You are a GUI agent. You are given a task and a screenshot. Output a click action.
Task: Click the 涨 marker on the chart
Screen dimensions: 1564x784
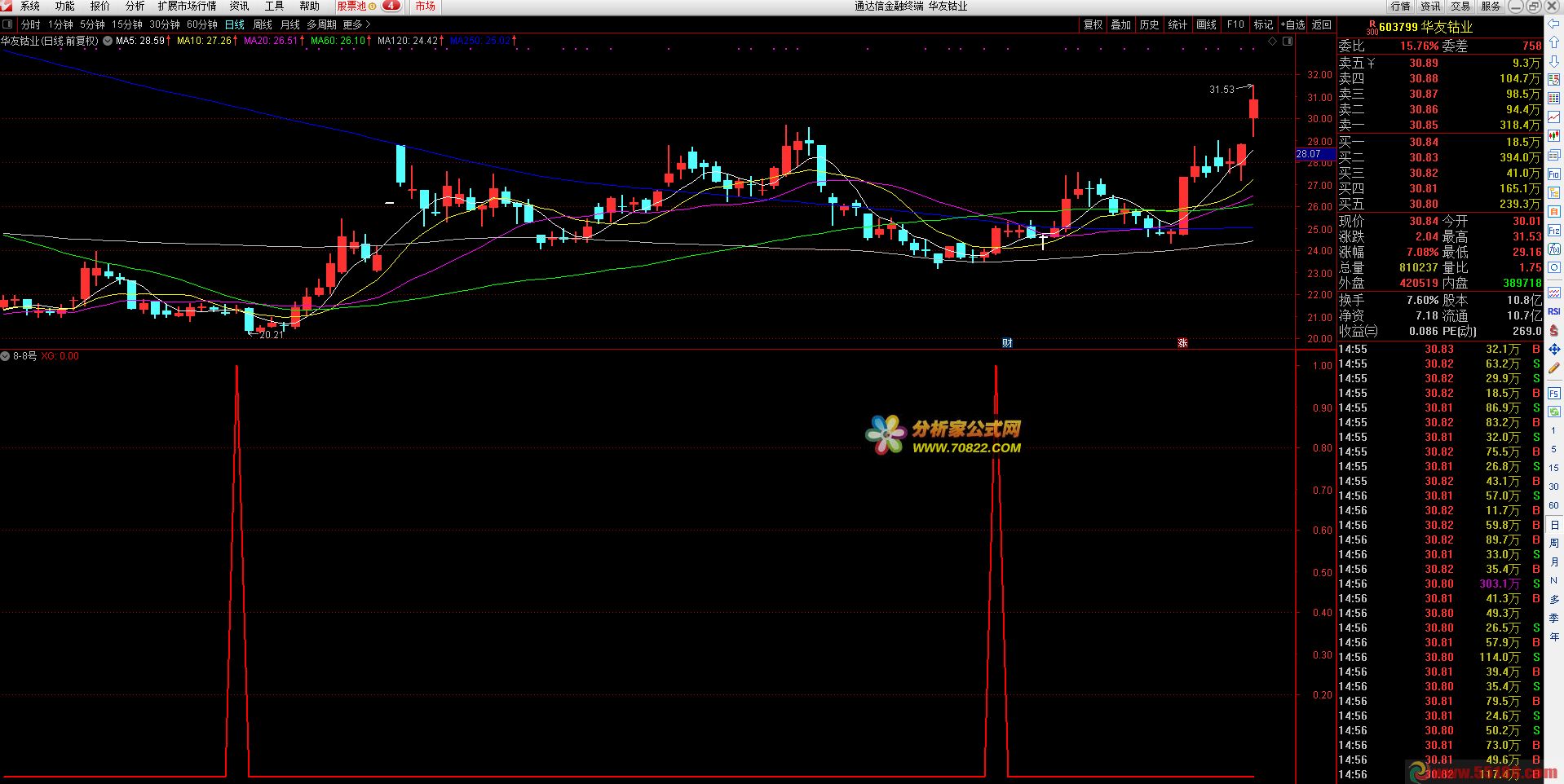(1182, 343)
